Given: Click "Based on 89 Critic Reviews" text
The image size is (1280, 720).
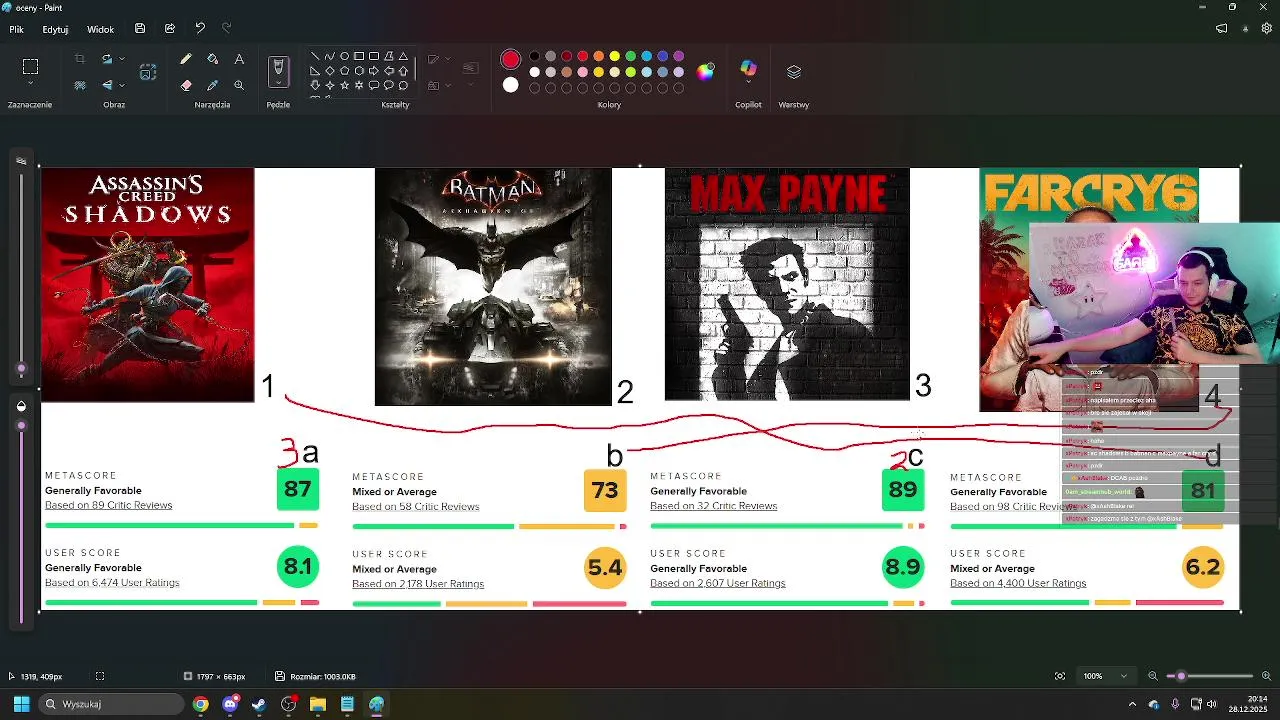Looking at the screenshot, I should (108, 505).
